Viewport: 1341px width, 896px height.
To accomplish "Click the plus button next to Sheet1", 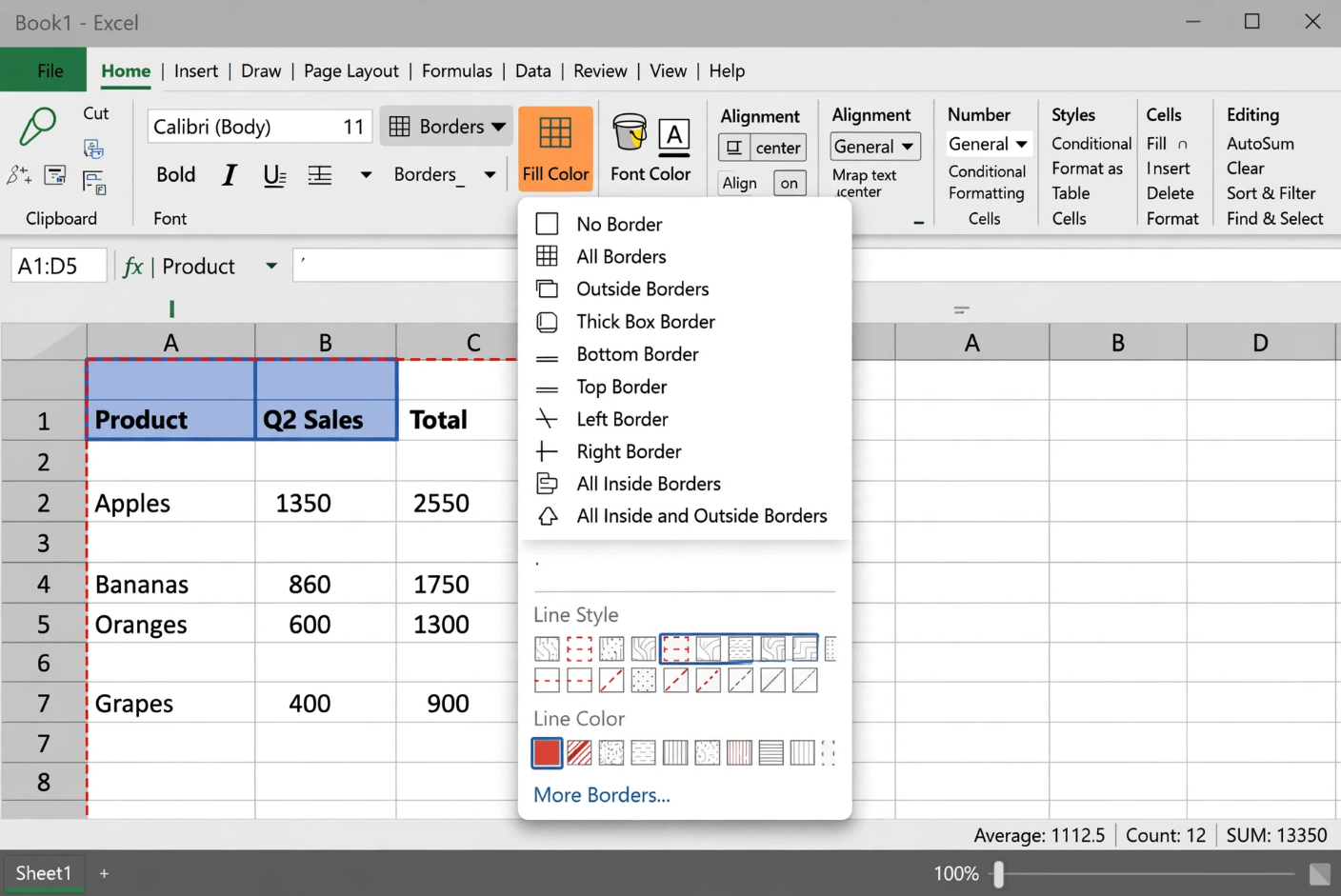I will tap(104, 873).
